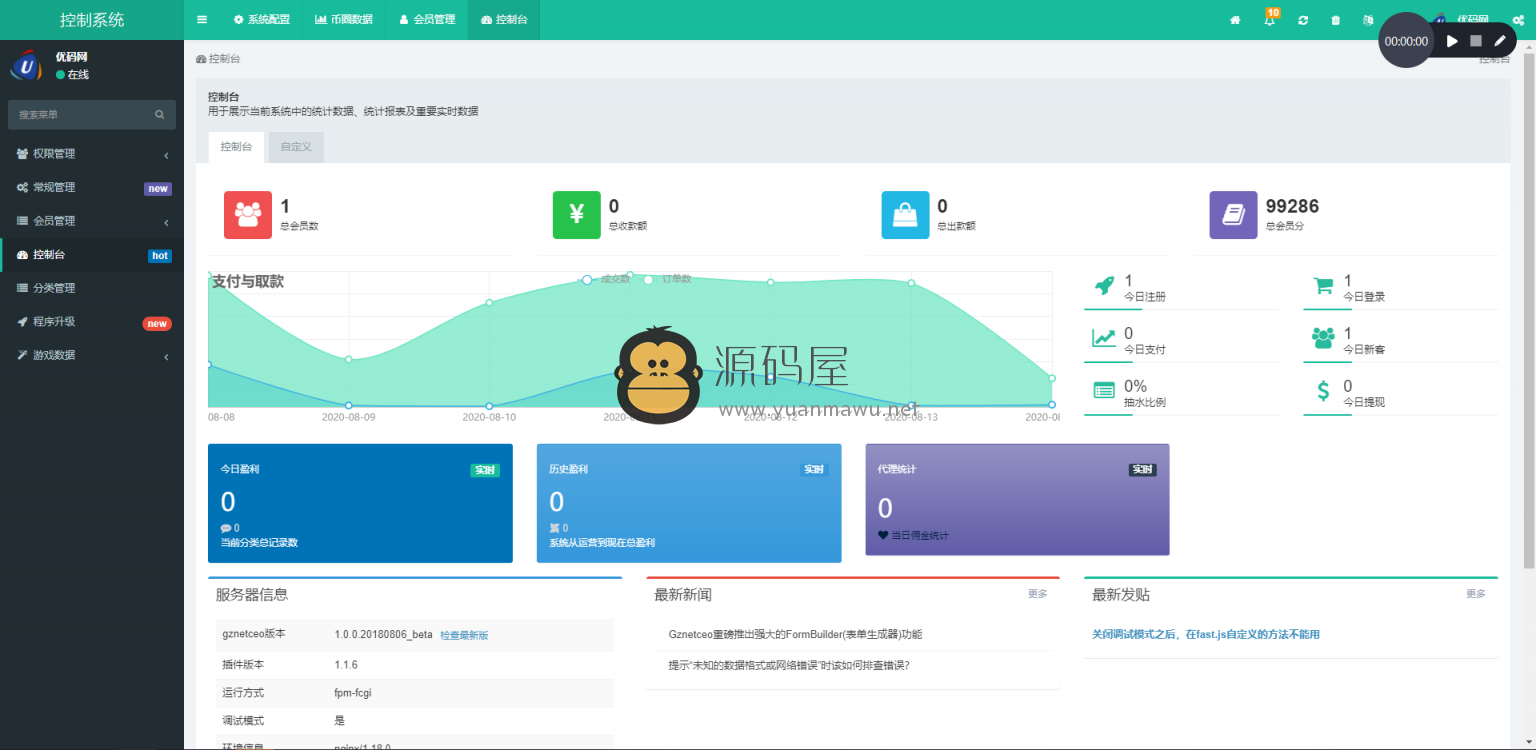This screenshot has height=750, width=1536.
Task: Click the pencil annotate icon on the recorder
Action: (x=1500, y=41)
